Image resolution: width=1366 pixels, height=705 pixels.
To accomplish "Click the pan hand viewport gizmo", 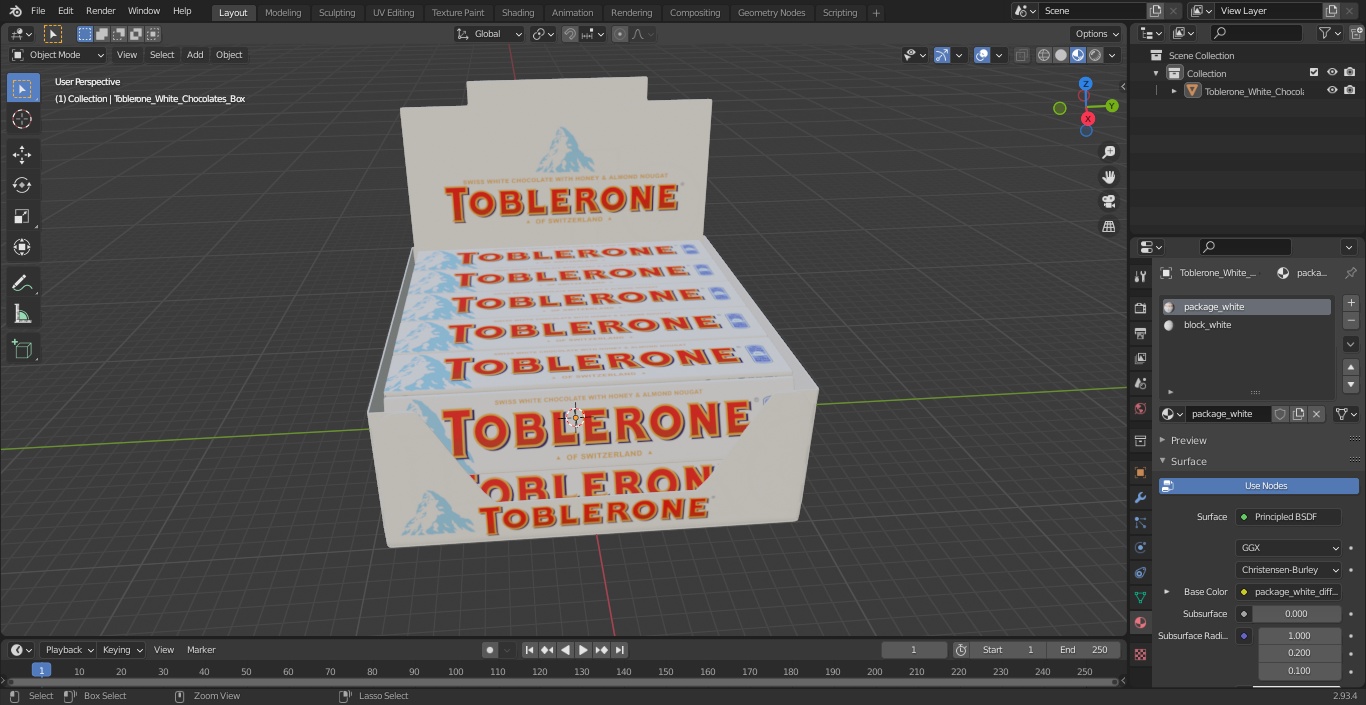I will pyautogui.click(x=1108, y=177).
